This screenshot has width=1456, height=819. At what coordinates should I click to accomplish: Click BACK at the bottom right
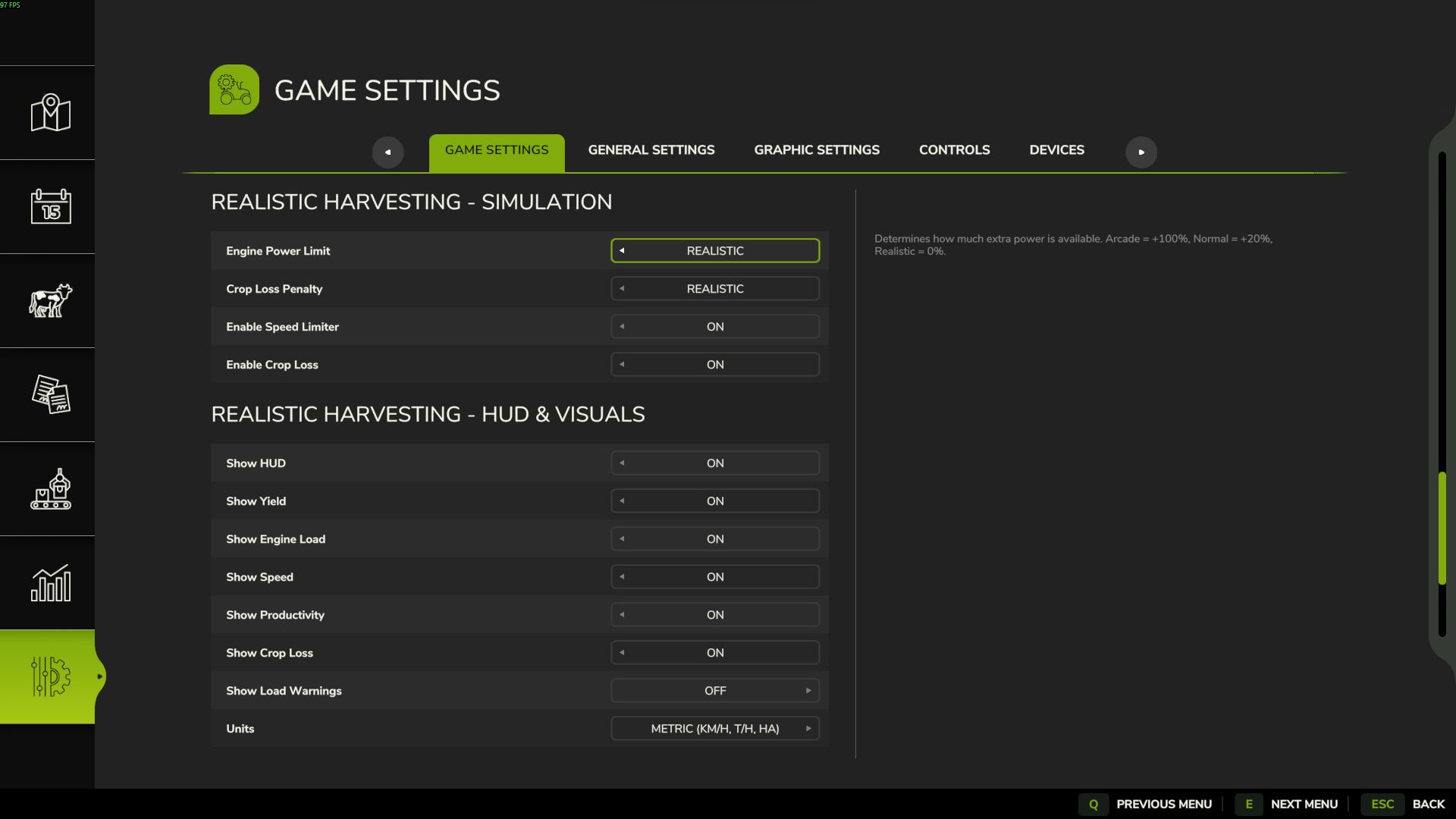pos(1430,804)
